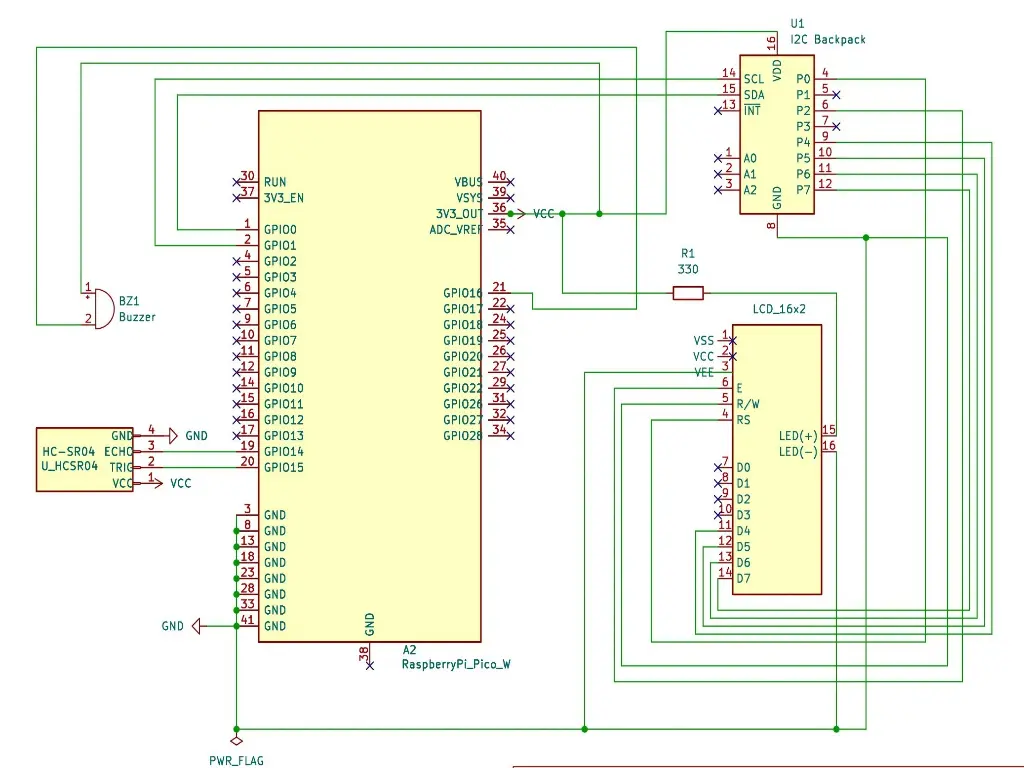Click the LED(-) pin label
This screenshot has height=768, width=1024.
pos(798,452)
